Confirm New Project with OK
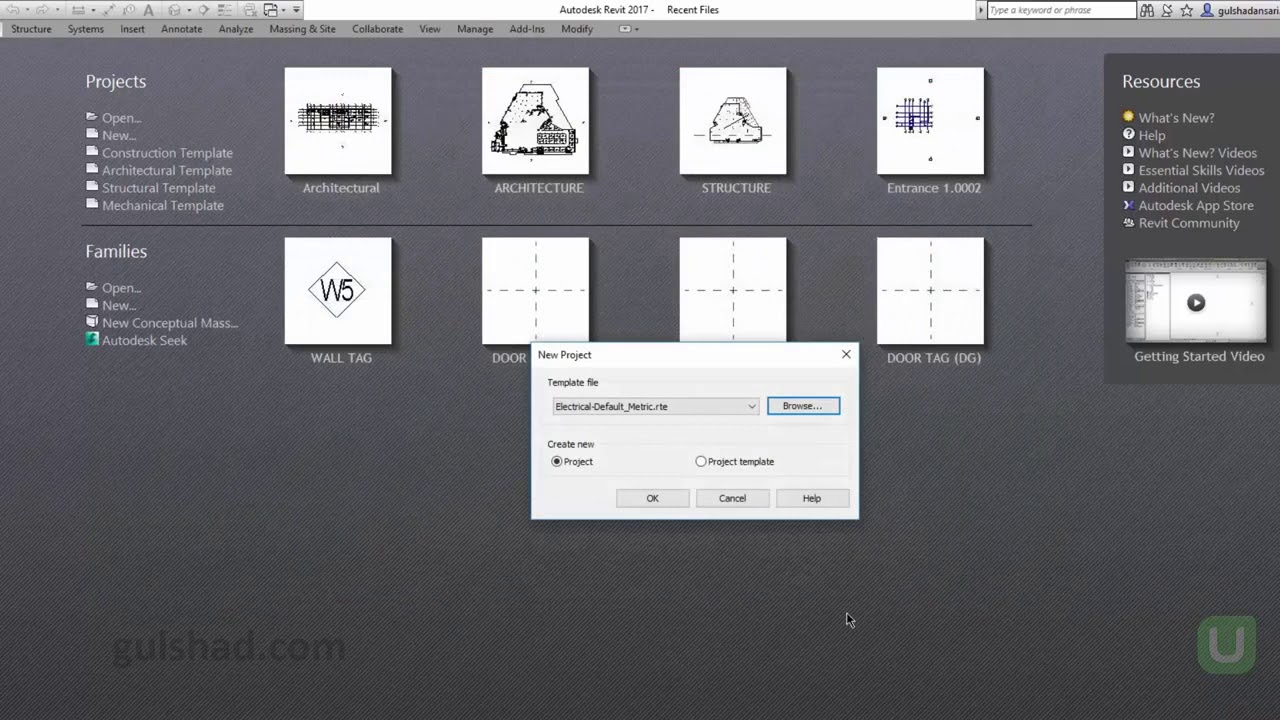 652,498
